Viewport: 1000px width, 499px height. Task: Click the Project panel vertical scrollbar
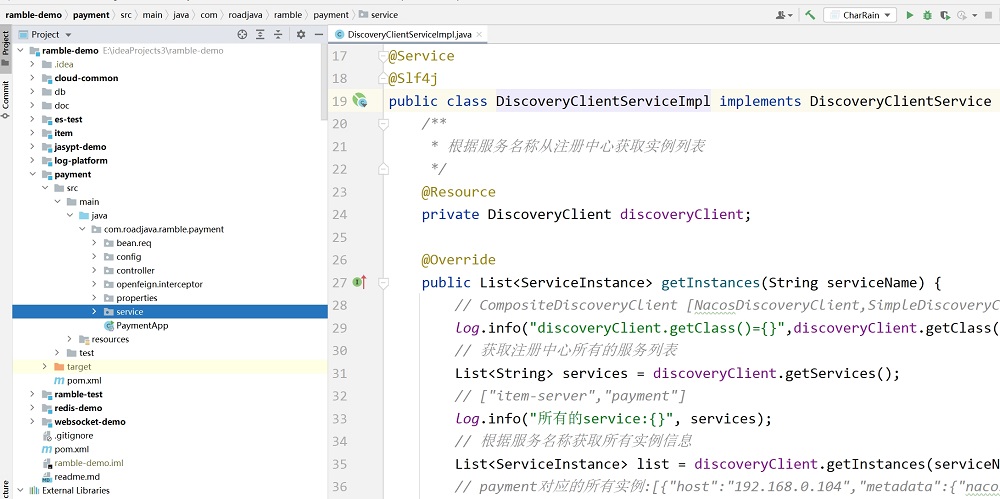324,83
